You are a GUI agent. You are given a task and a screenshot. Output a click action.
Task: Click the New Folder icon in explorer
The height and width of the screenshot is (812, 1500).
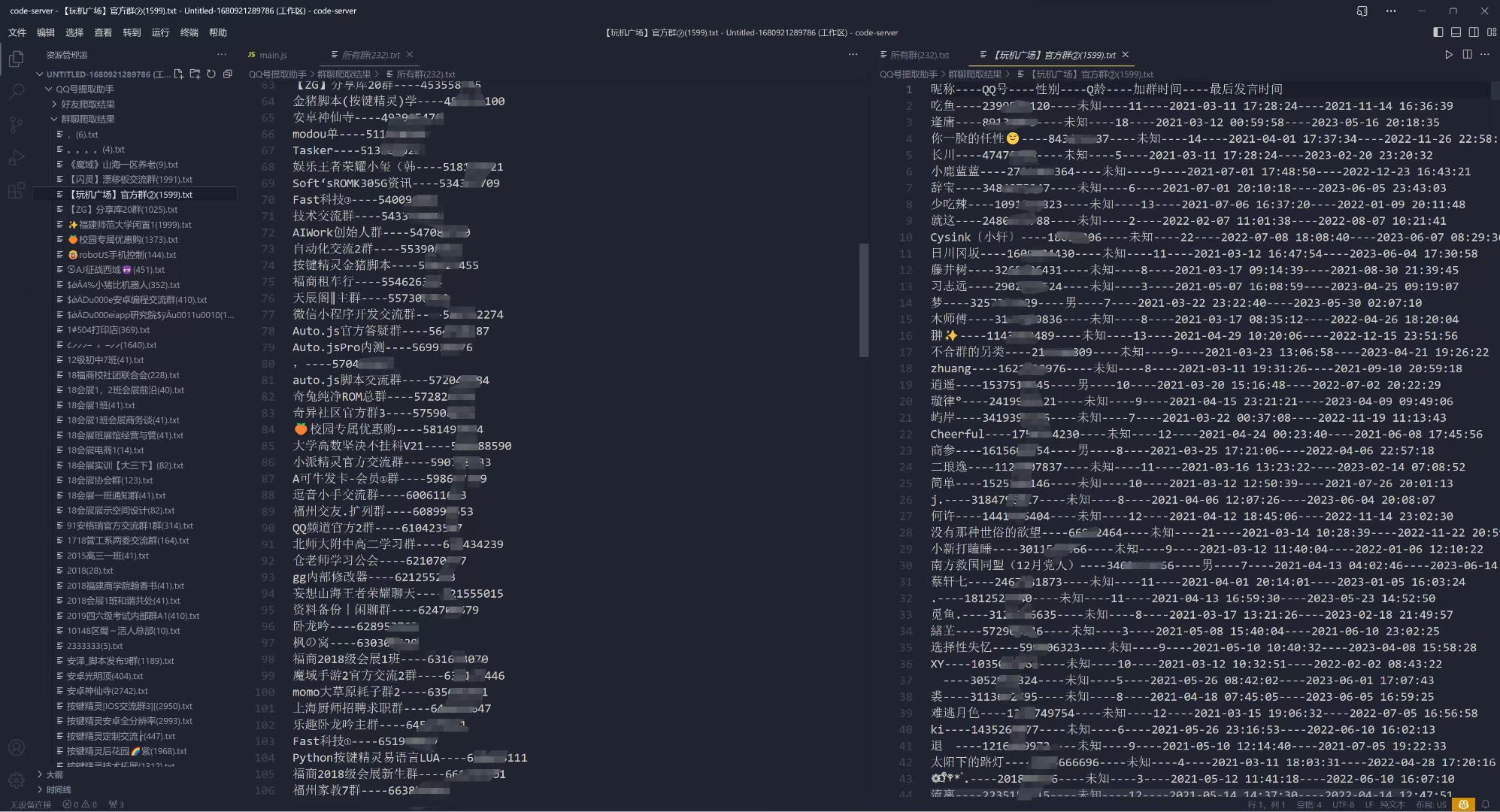click(x=195, y=74)
